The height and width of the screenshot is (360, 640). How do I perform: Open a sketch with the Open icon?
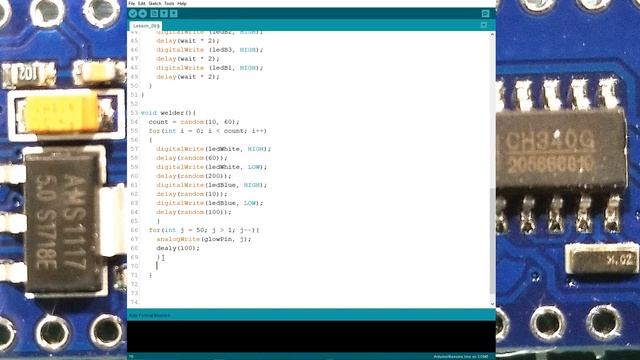pyautogui.click(x=164, y=13)
